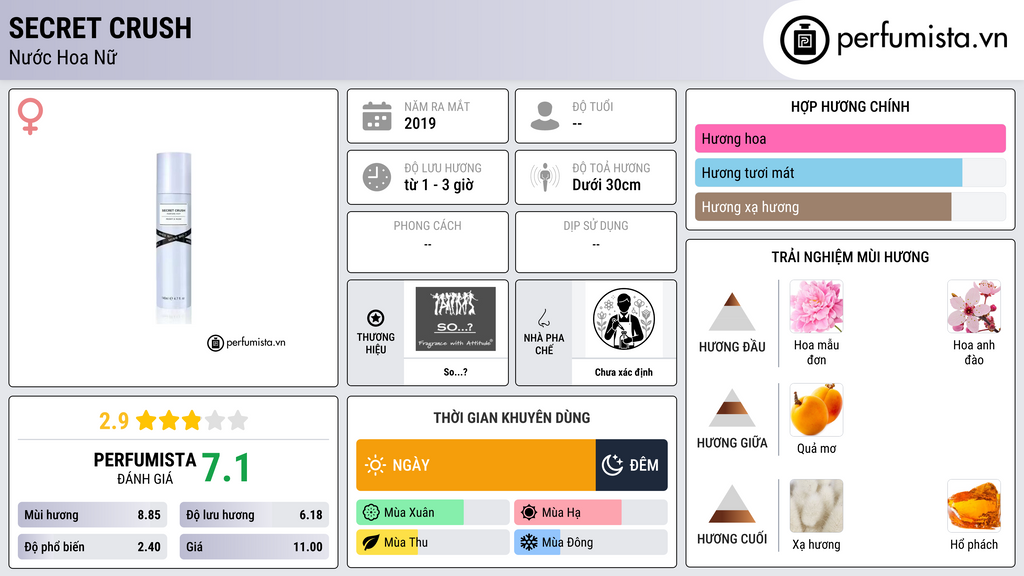Screen dimensions: 1024x576
Task: Click the dark Đêm usage bar
Action: tap(632, 465)
